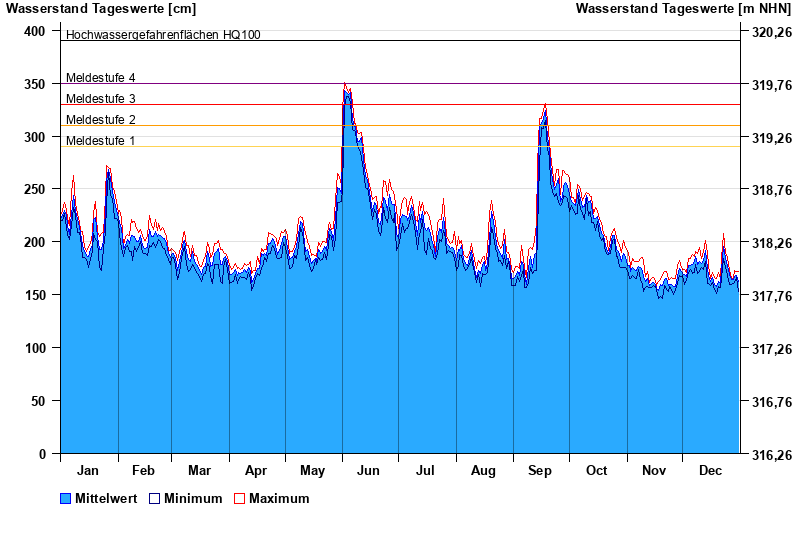Click the blue Mittelwert legend swatch

coord(66,498)
